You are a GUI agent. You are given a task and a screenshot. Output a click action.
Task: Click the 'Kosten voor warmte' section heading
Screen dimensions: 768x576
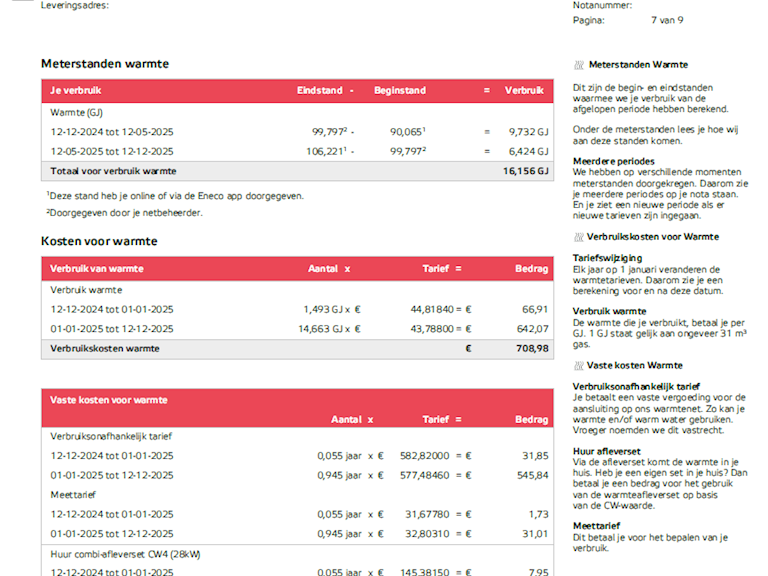pos(99,241)
